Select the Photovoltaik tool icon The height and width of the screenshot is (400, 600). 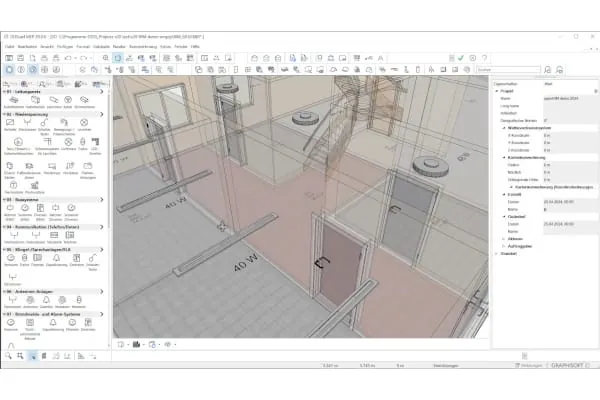[x=34, y=186]
